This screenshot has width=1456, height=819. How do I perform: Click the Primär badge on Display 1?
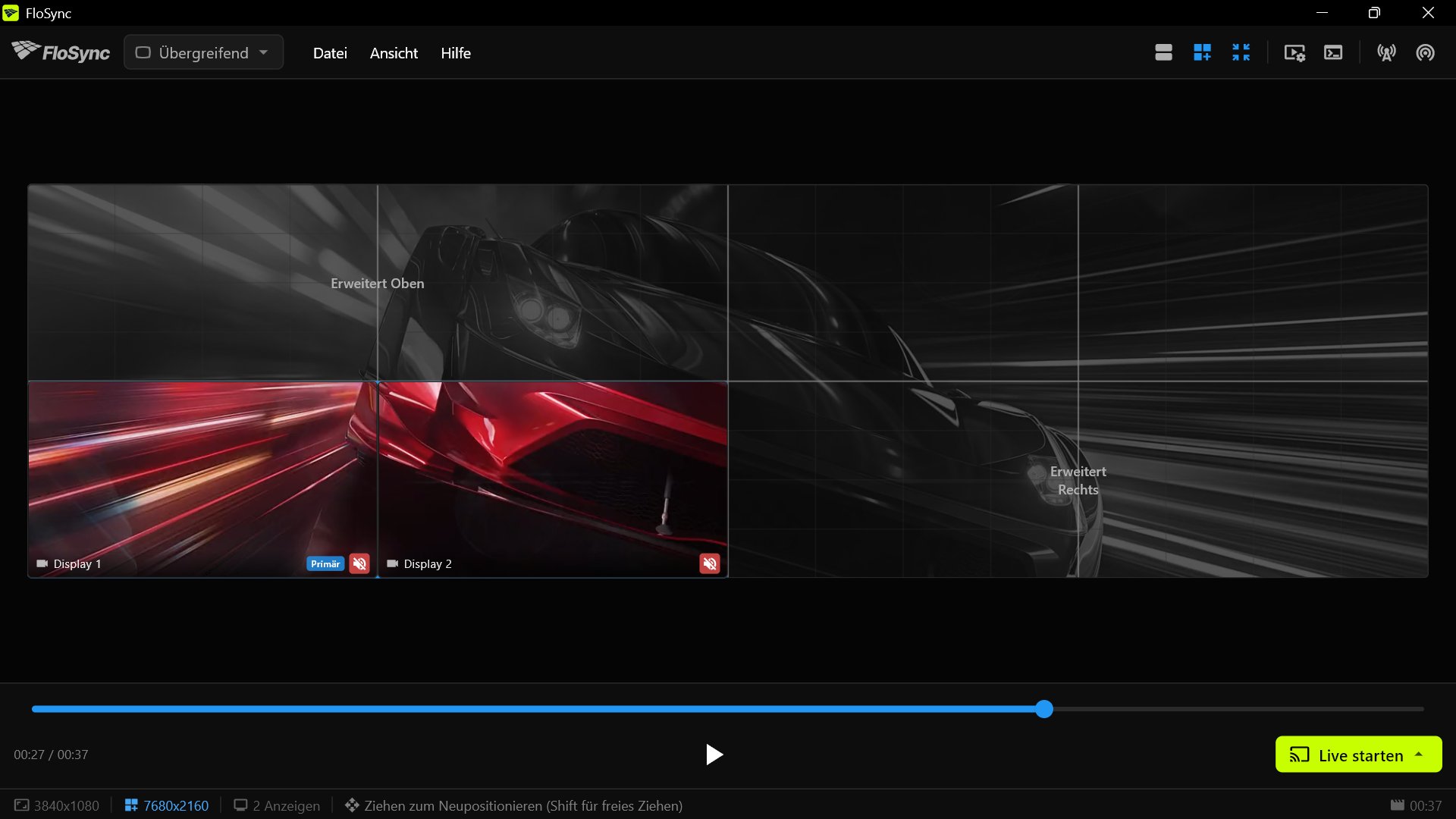coord(325,563)
